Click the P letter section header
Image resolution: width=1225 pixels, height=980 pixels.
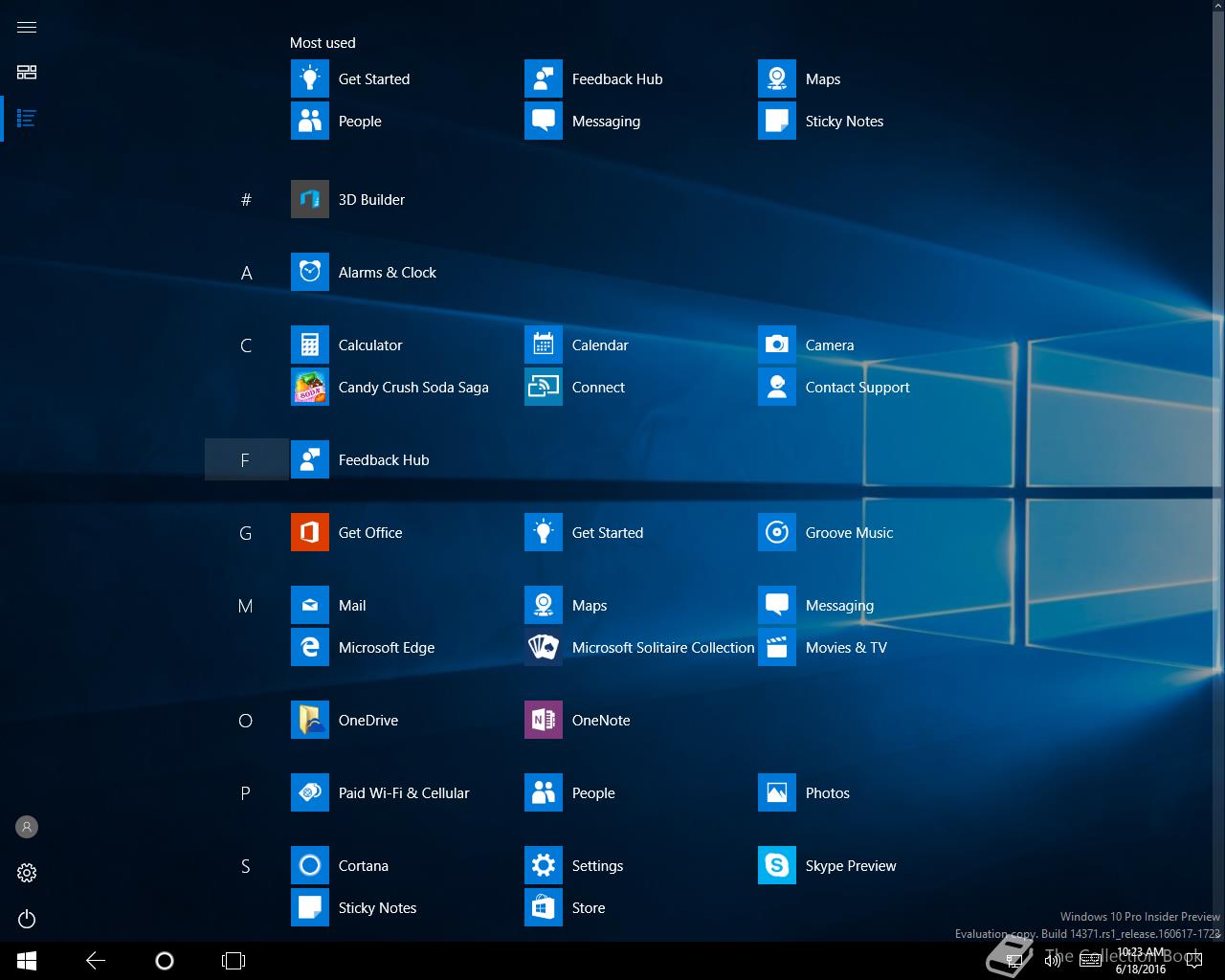246,792
